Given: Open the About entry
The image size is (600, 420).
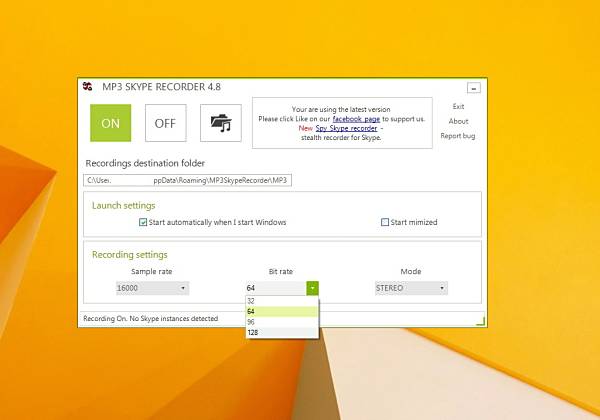Looking at the screenshot, I should 458,121.
